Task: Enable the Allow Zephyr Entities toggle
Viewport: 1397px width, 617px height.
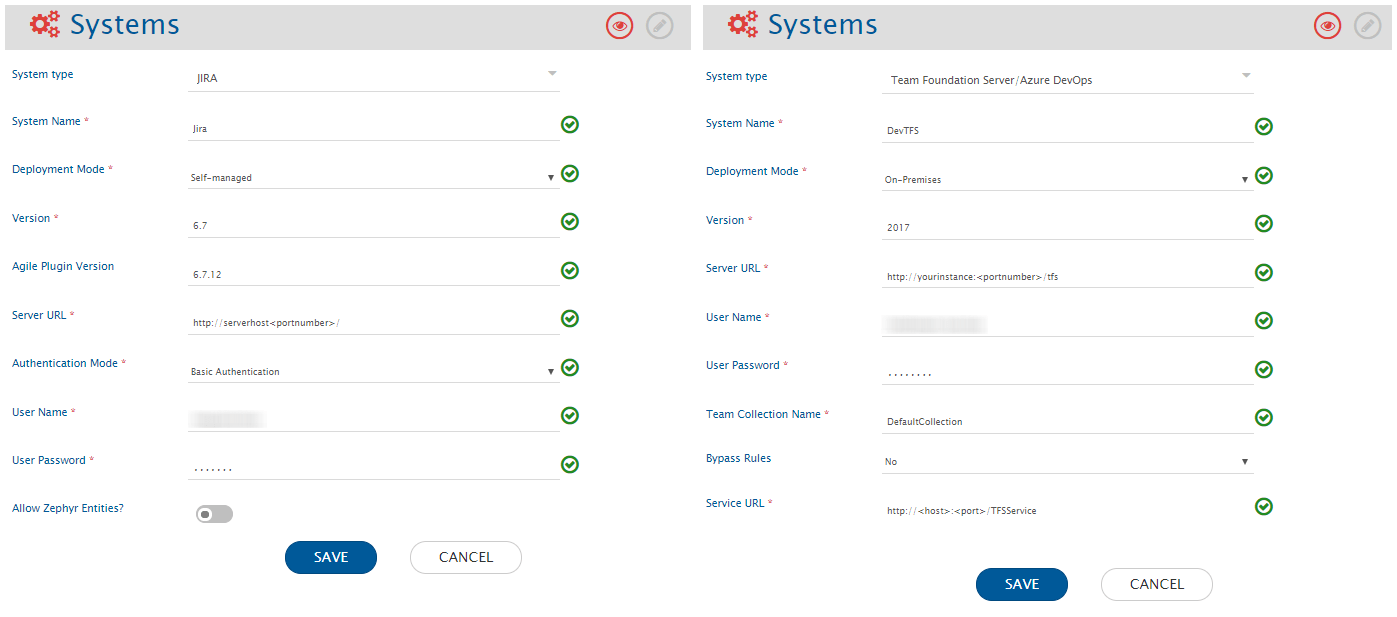Action: [214, 514]
